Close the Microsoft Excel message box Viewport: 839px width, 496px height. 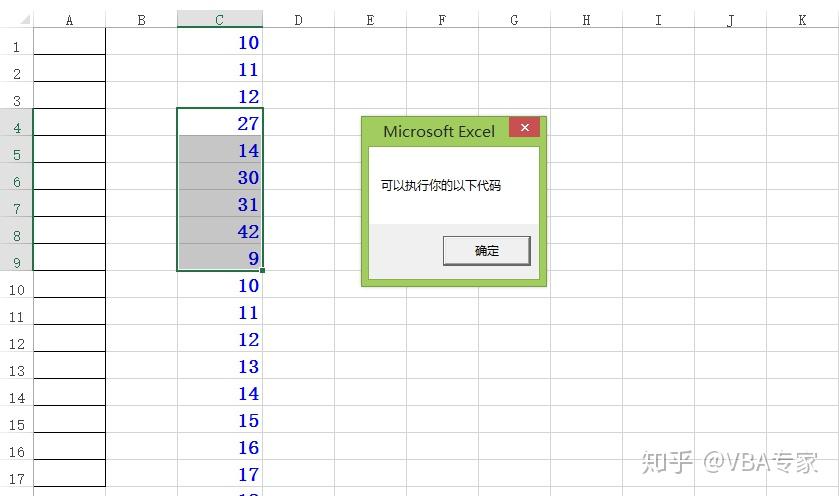tap(524, 128)
